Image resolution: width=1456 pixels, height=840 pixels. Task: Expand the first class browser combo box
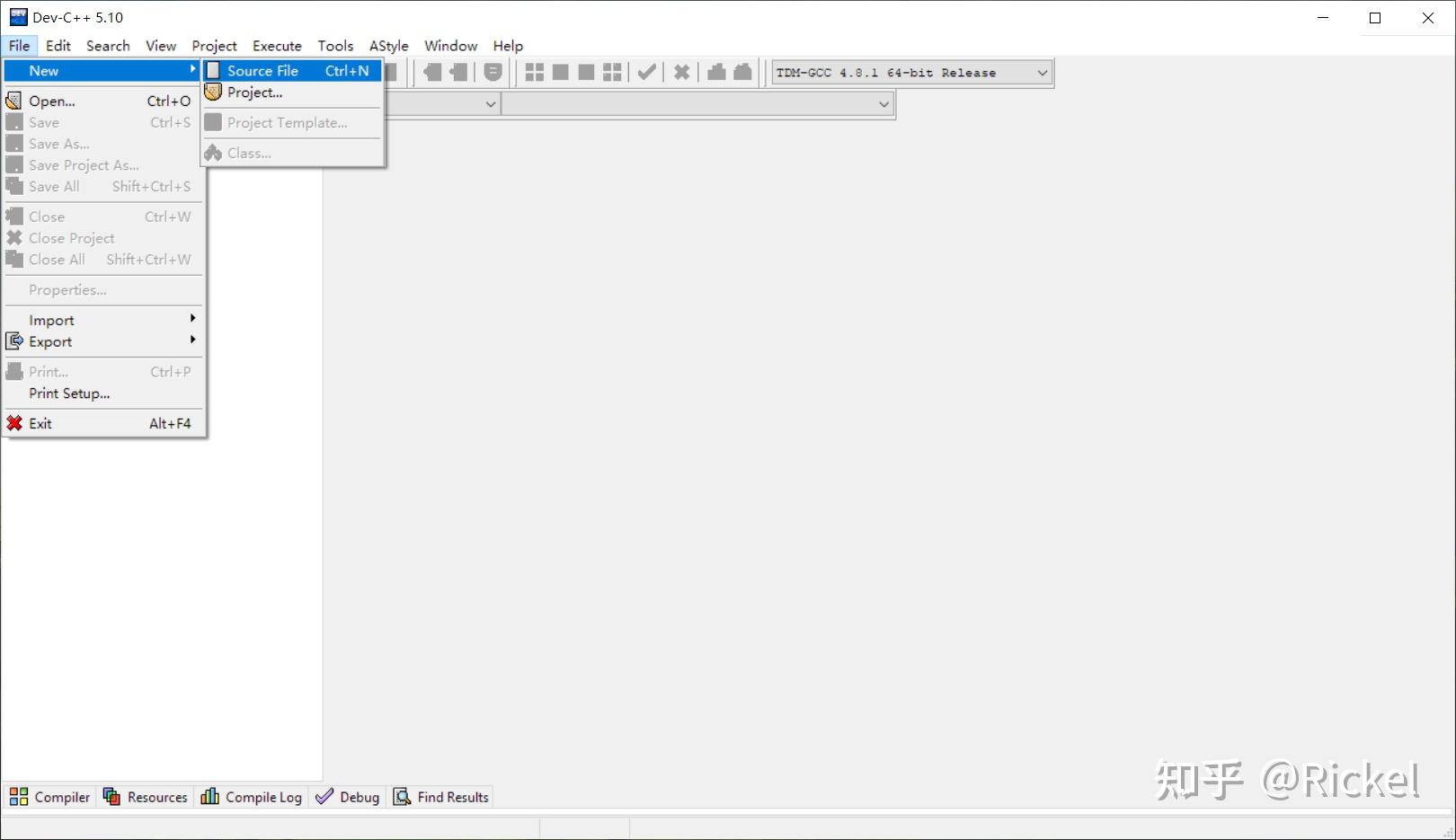tap(491, 104)
